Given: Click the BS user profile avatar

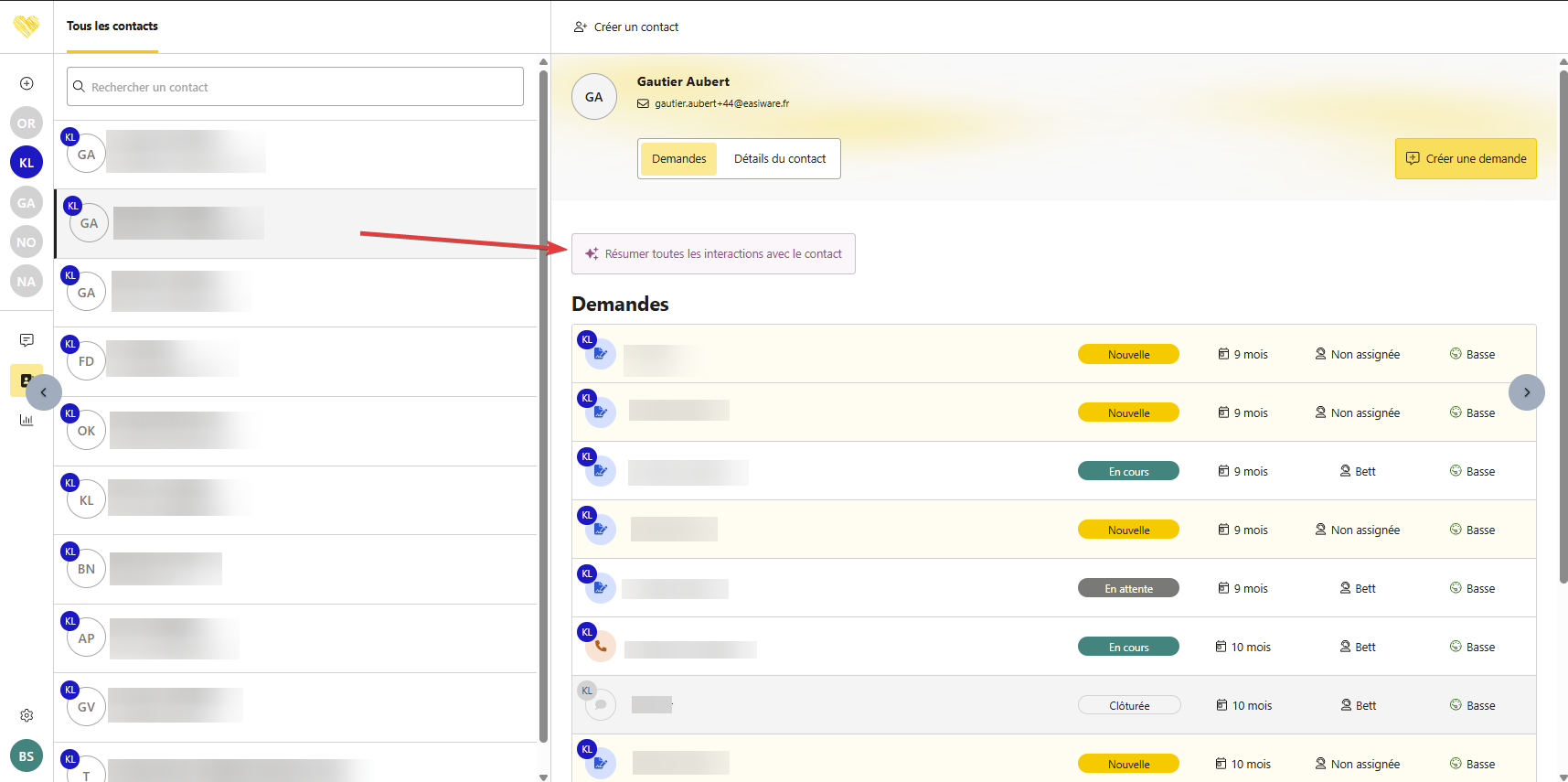Looking at the screenshot, I should [27, 756].
